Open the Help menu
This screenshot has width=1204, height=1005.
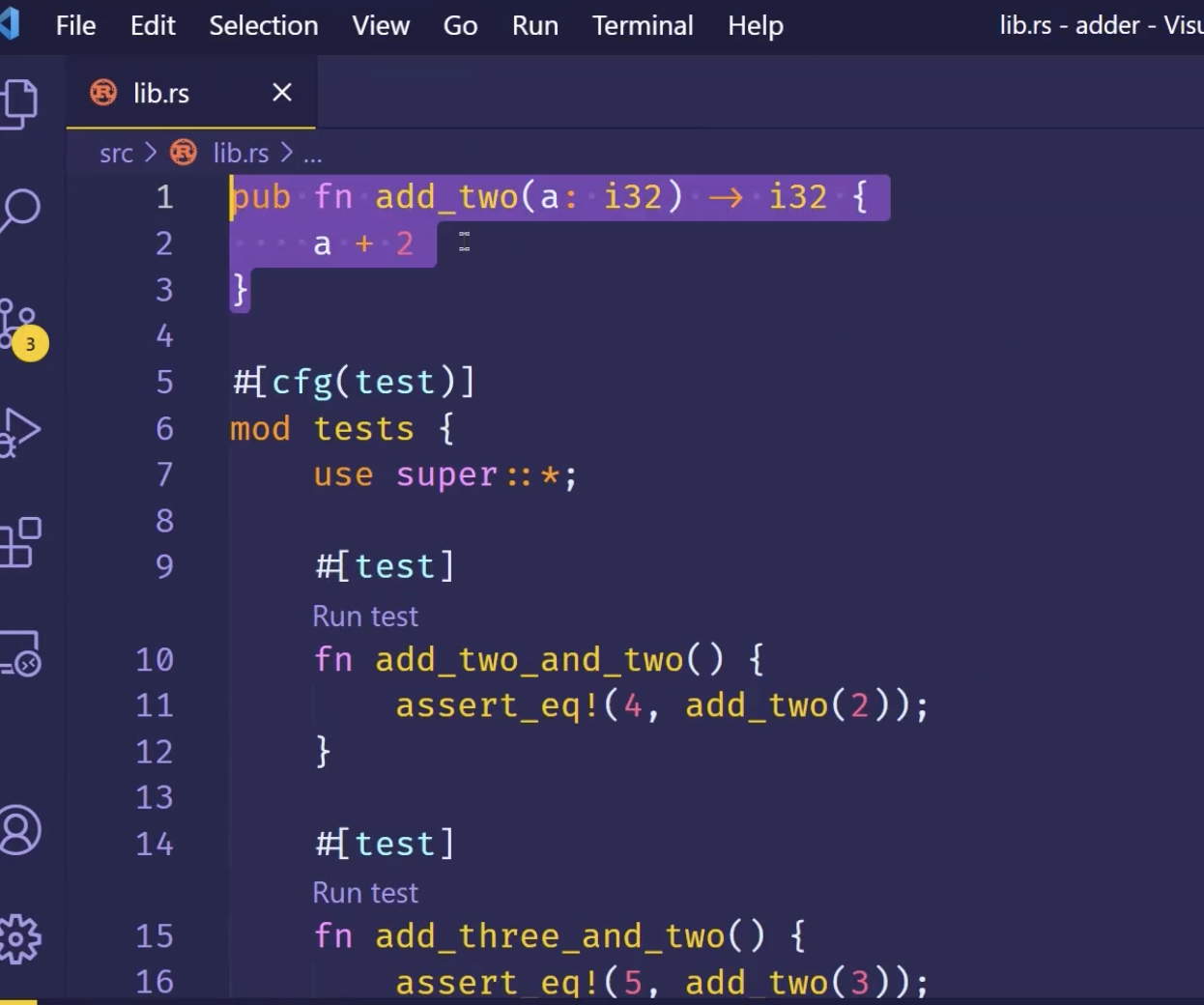tap(755, 26)
